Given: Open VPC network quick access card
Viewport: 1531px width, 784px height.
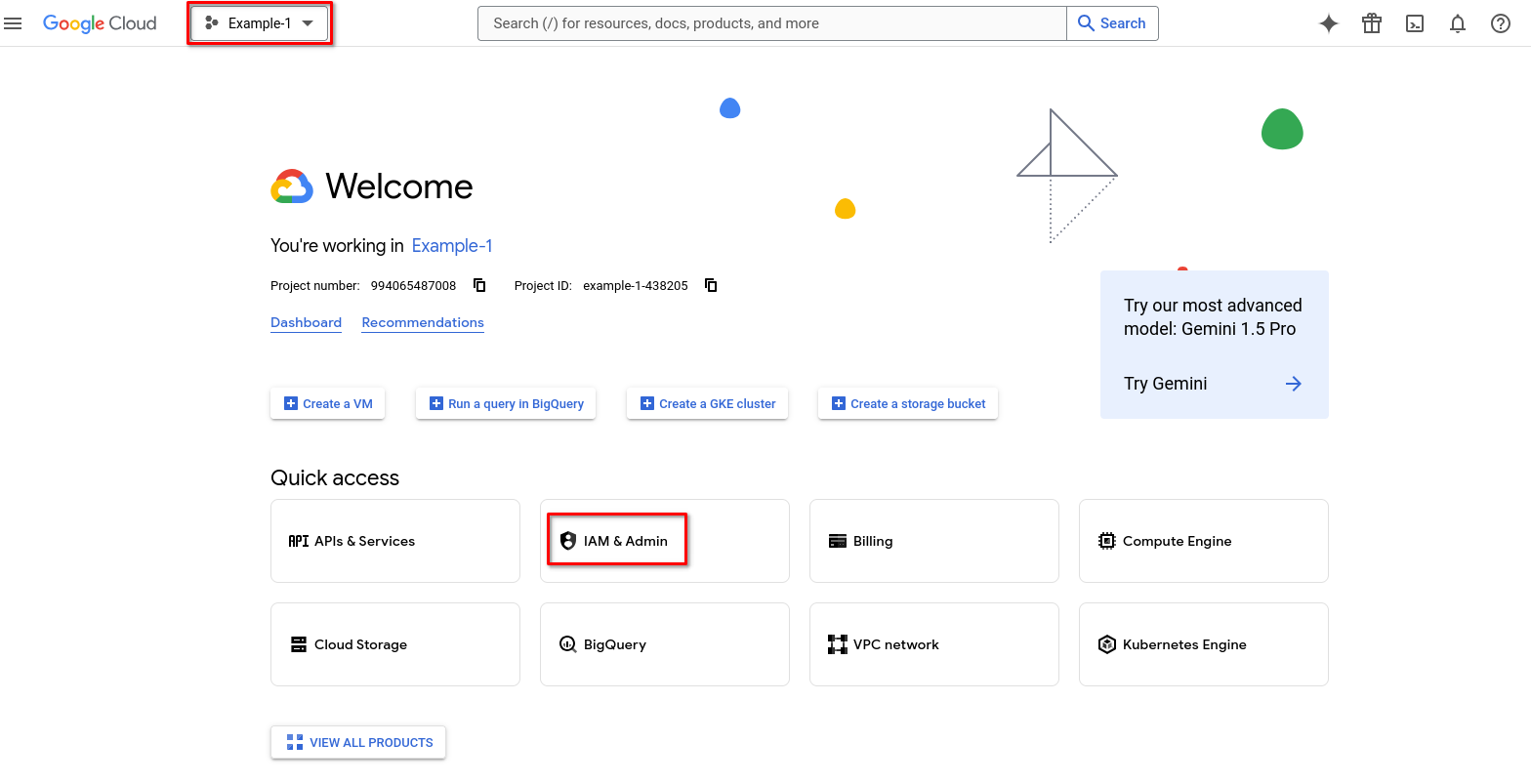Looking at the screenshot, I should [x=934, y=644].
